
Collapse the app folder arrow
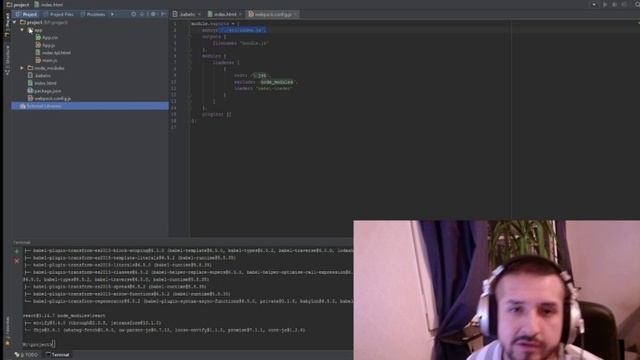click(22, 30)
